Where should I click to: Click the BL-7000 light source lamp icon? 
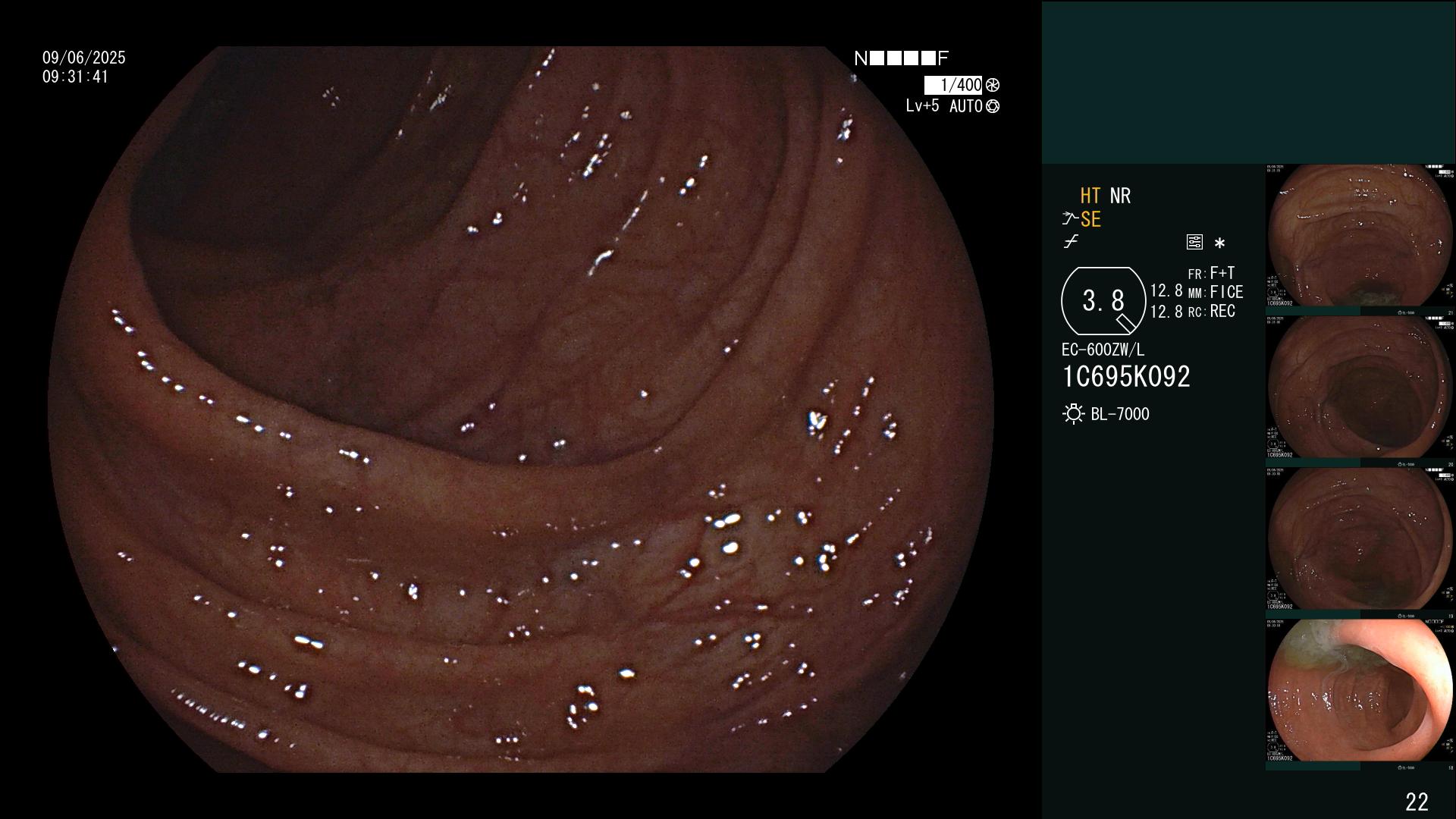point(1074,414)
